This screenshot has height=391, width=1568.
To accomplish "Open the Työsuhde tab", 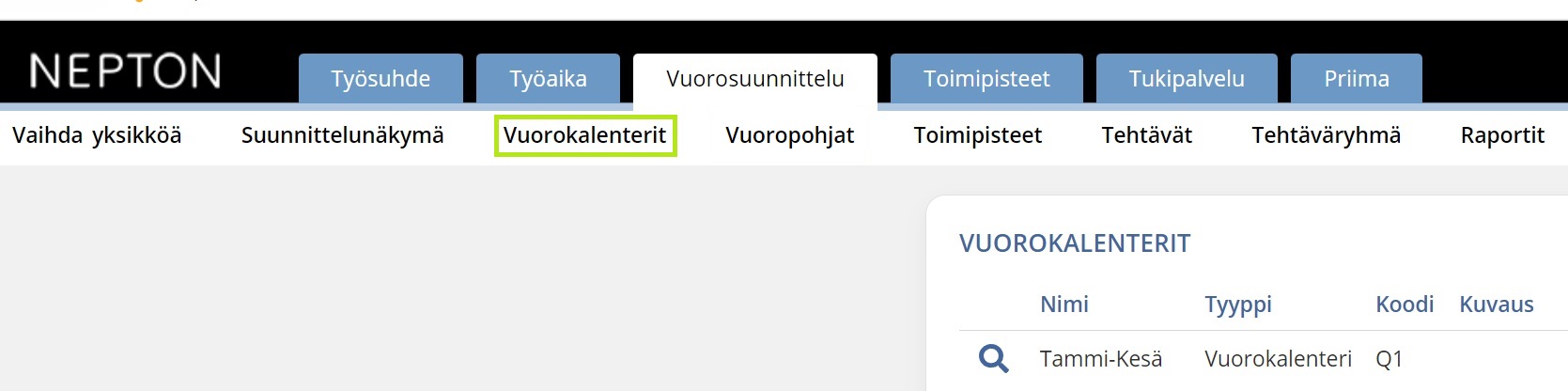I will point(380,79).
